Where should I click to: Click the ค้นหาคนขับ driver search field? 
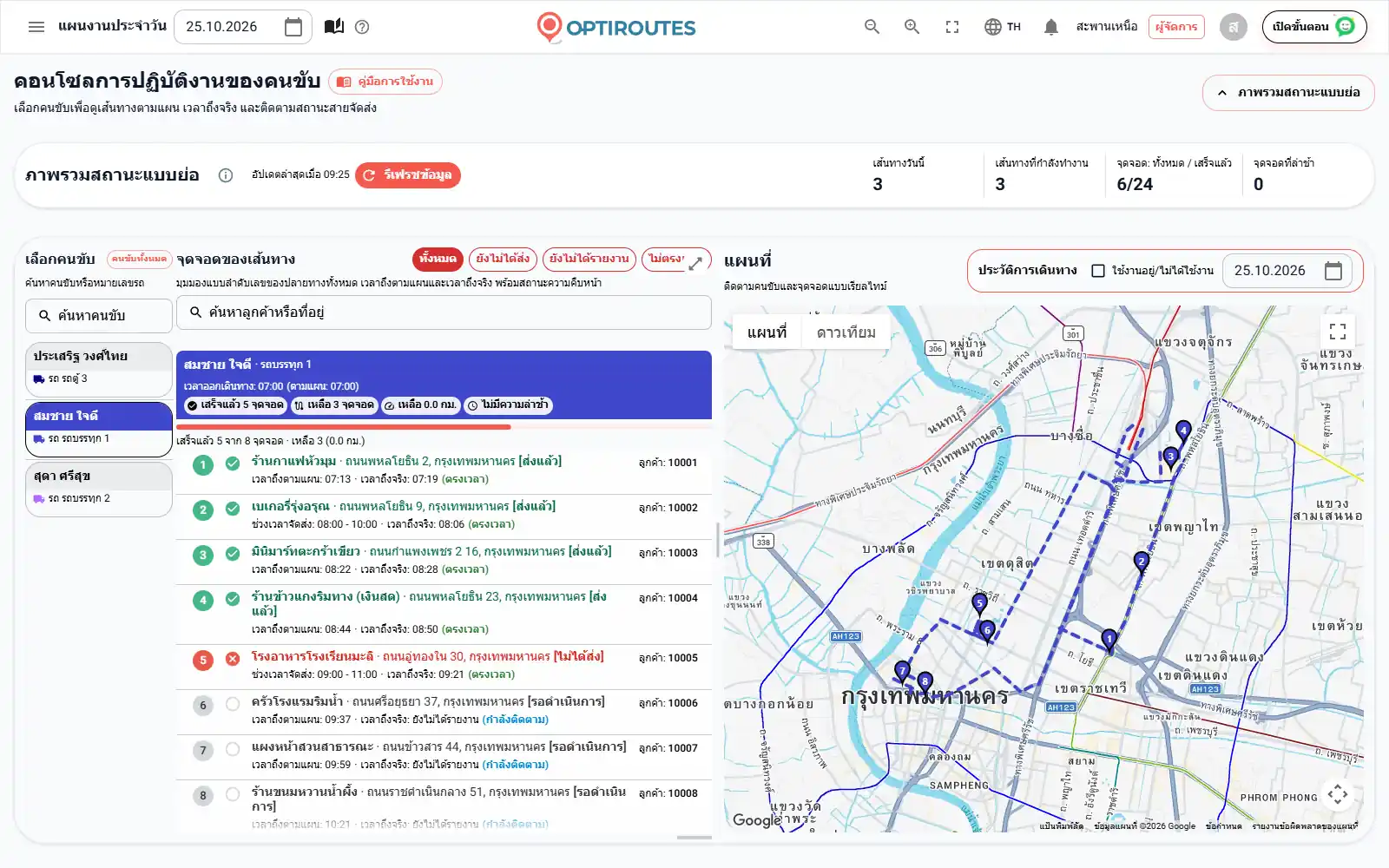point(99,316)
